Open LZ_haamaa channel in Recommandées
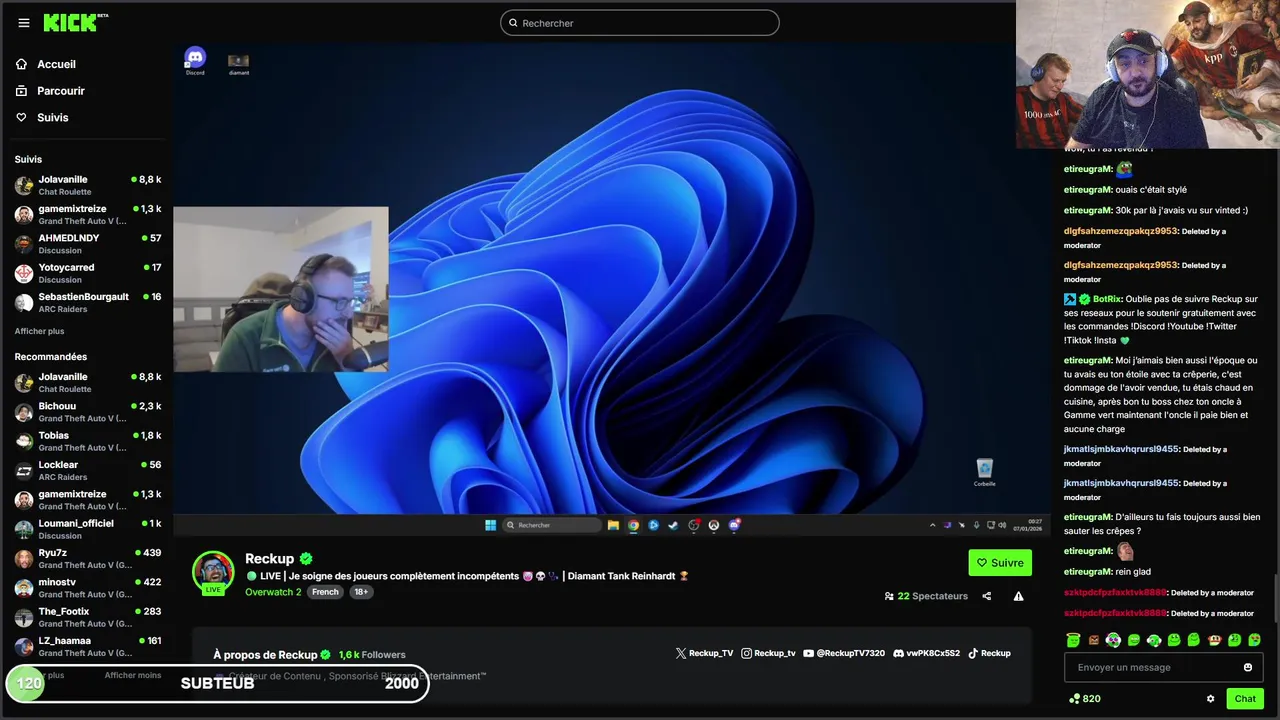Viewport: 1280px width, 720px height. pyautogui.click(x=88, y=646)
